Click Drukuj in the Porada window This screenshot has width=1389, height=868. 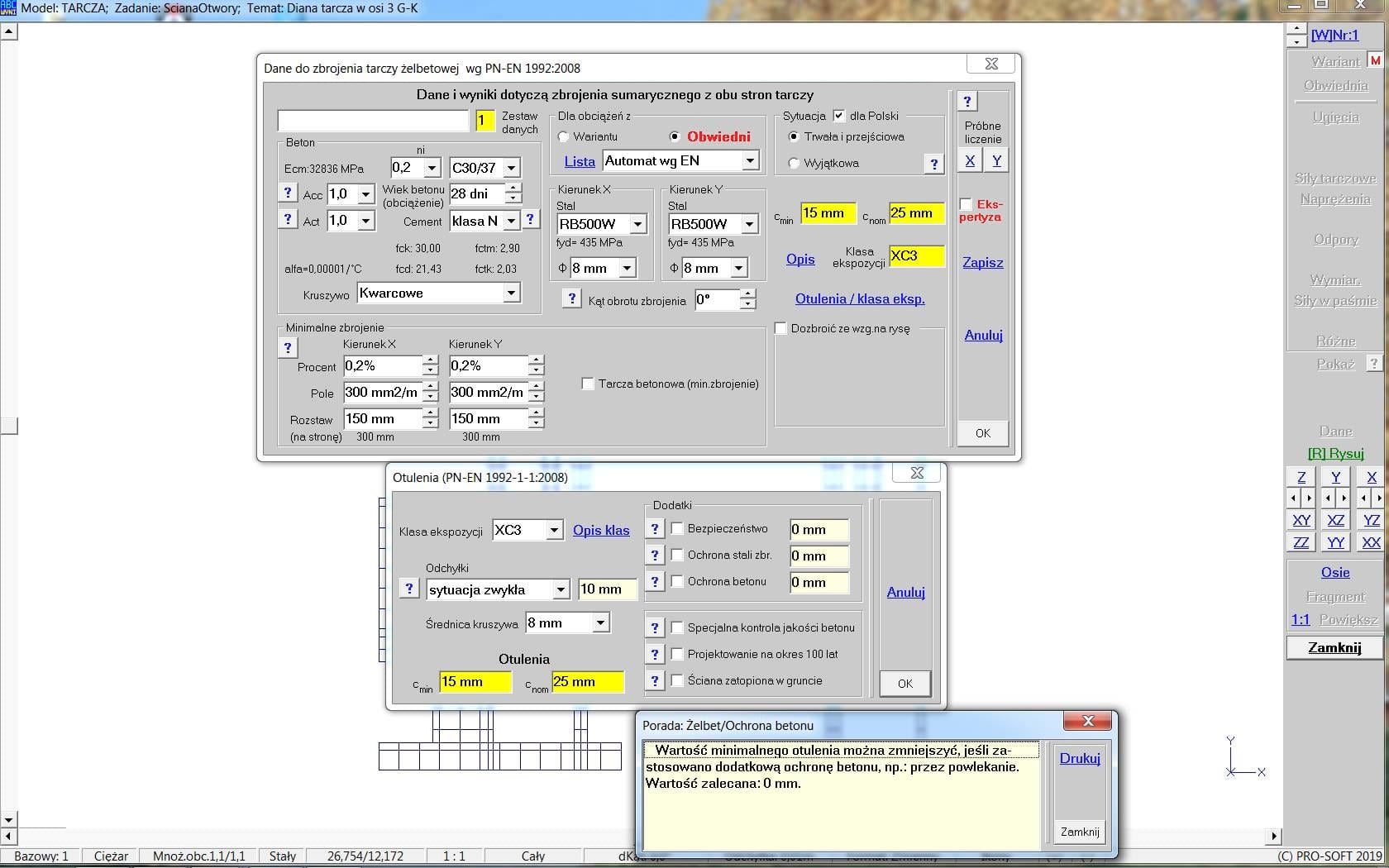tap(1080, 758)
